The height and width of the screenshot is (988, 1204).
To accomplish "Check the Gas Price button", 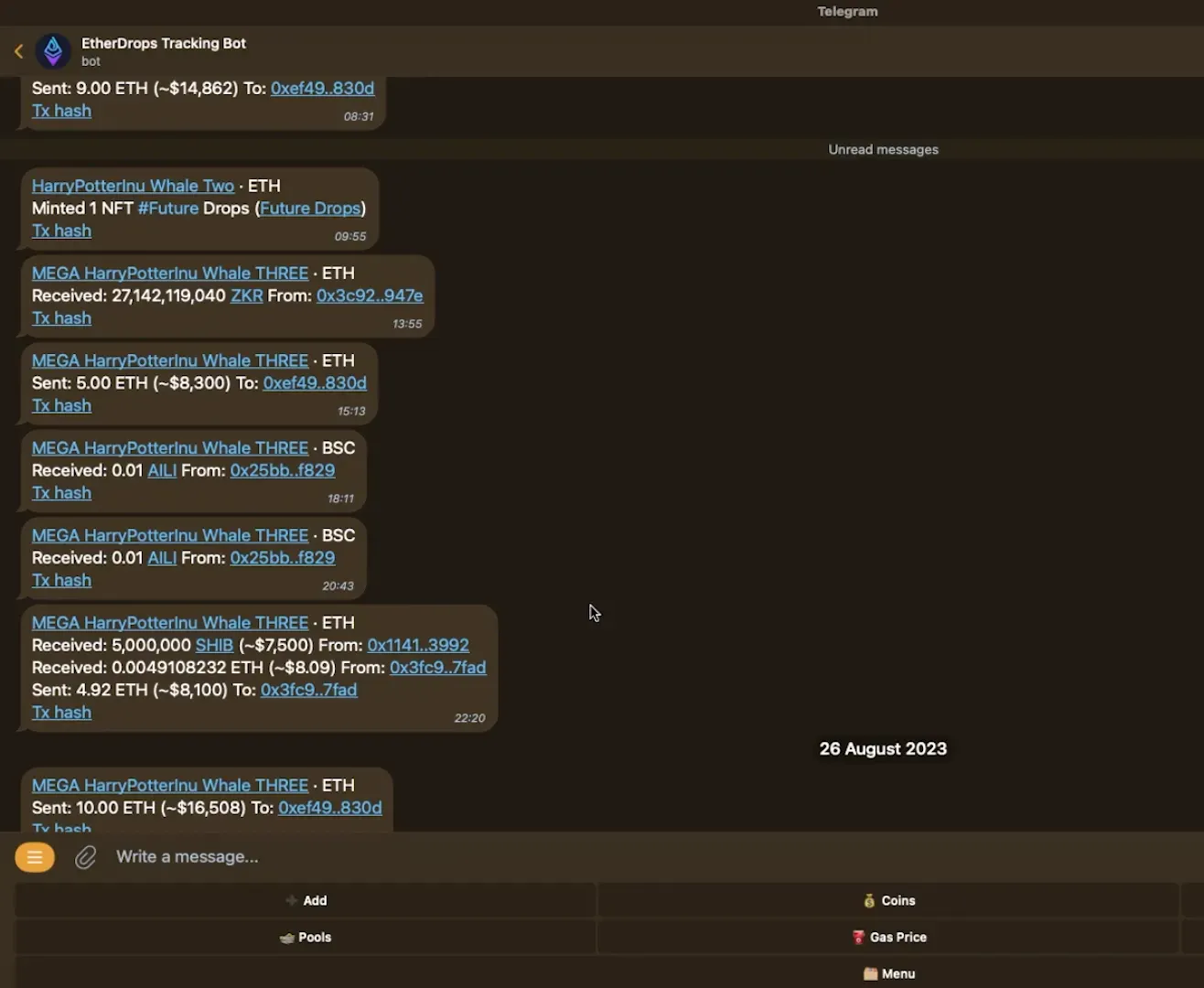I will click(888, 938).
